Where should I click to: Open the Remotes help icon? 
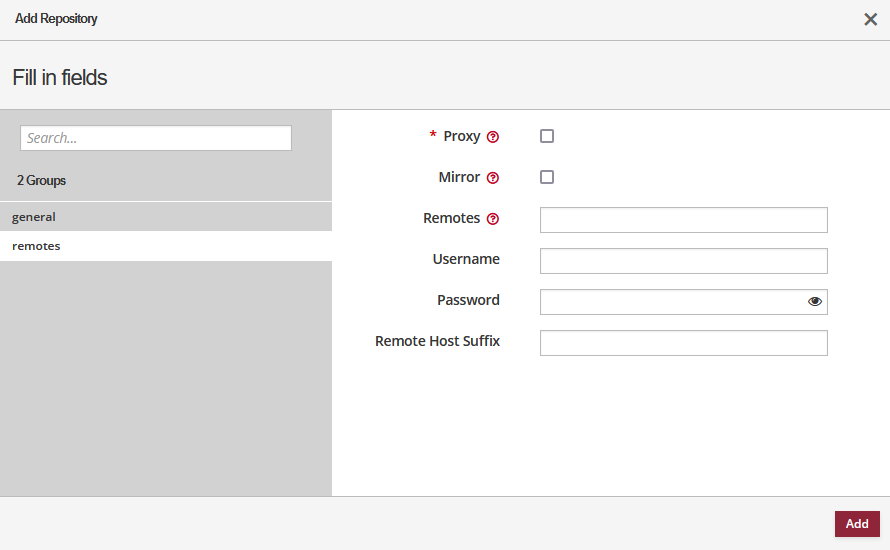click(493, 219)
